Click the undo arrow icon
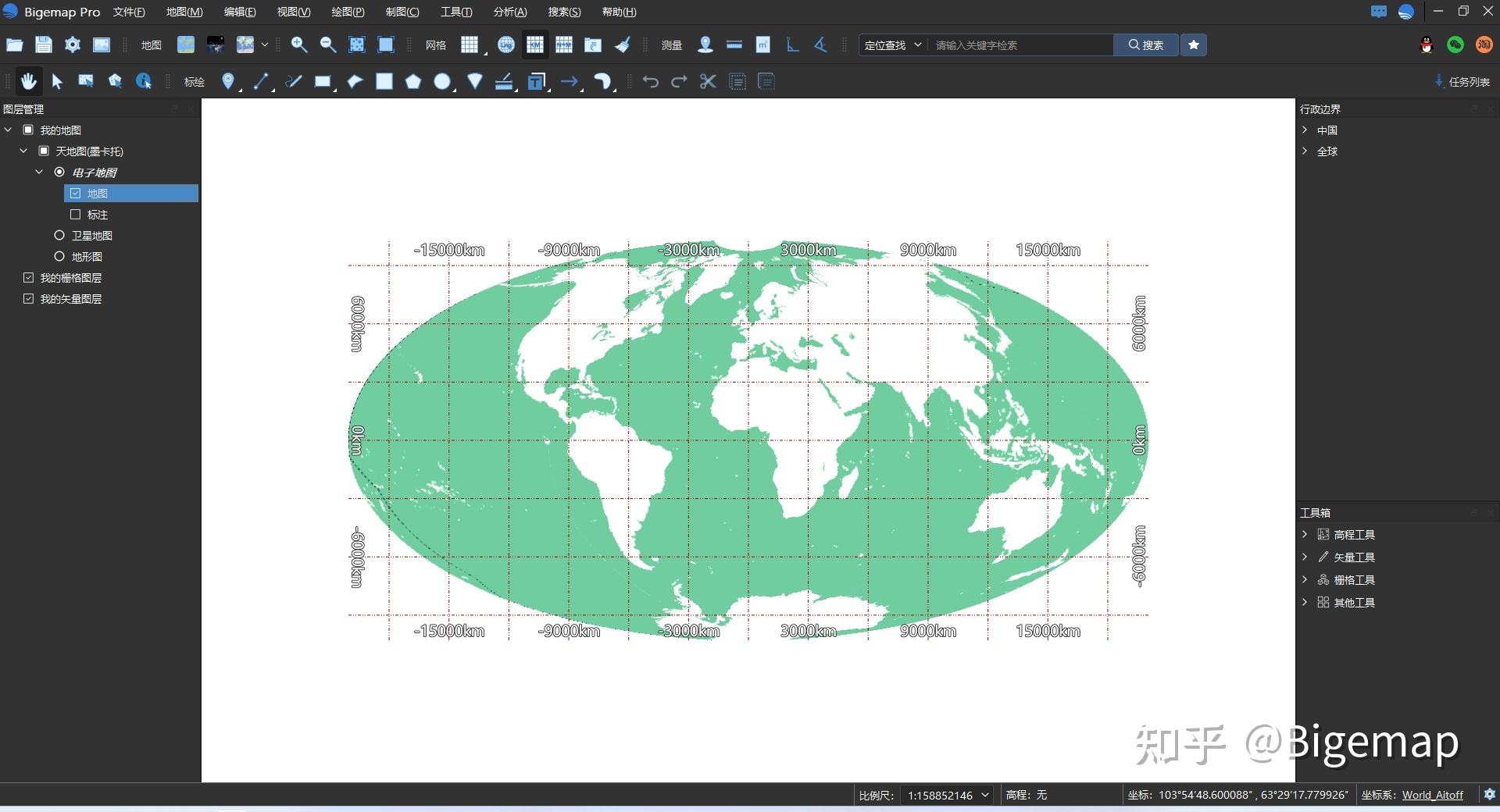Image resolution: width=1500 pixels, height=812 pixels. pyautogui.click(x=650, y=81)
